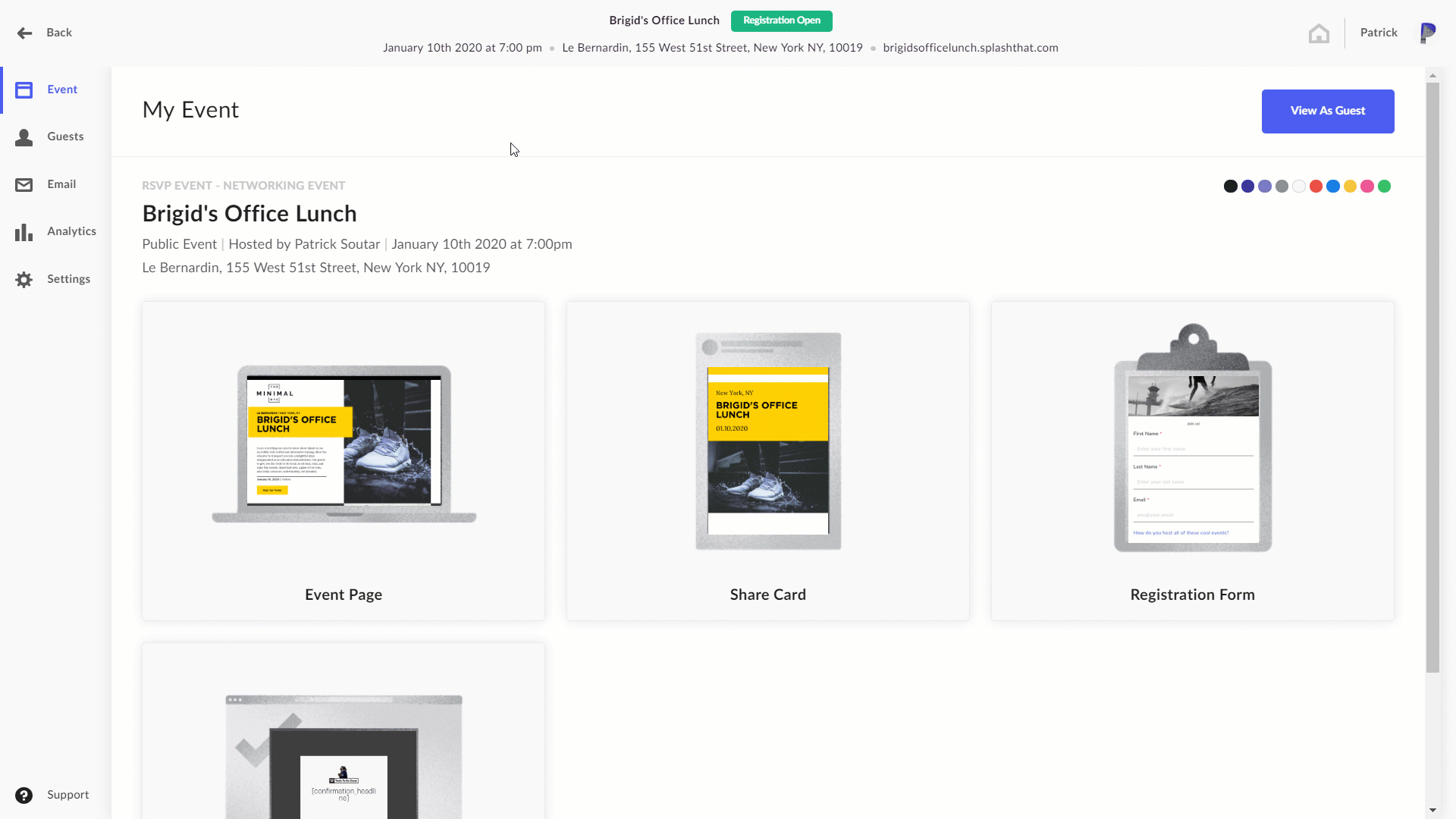Open the Analytics bar chart icon
This screenshot has height=819, width=1456.
pyautogui.click(x=24, y=232)
